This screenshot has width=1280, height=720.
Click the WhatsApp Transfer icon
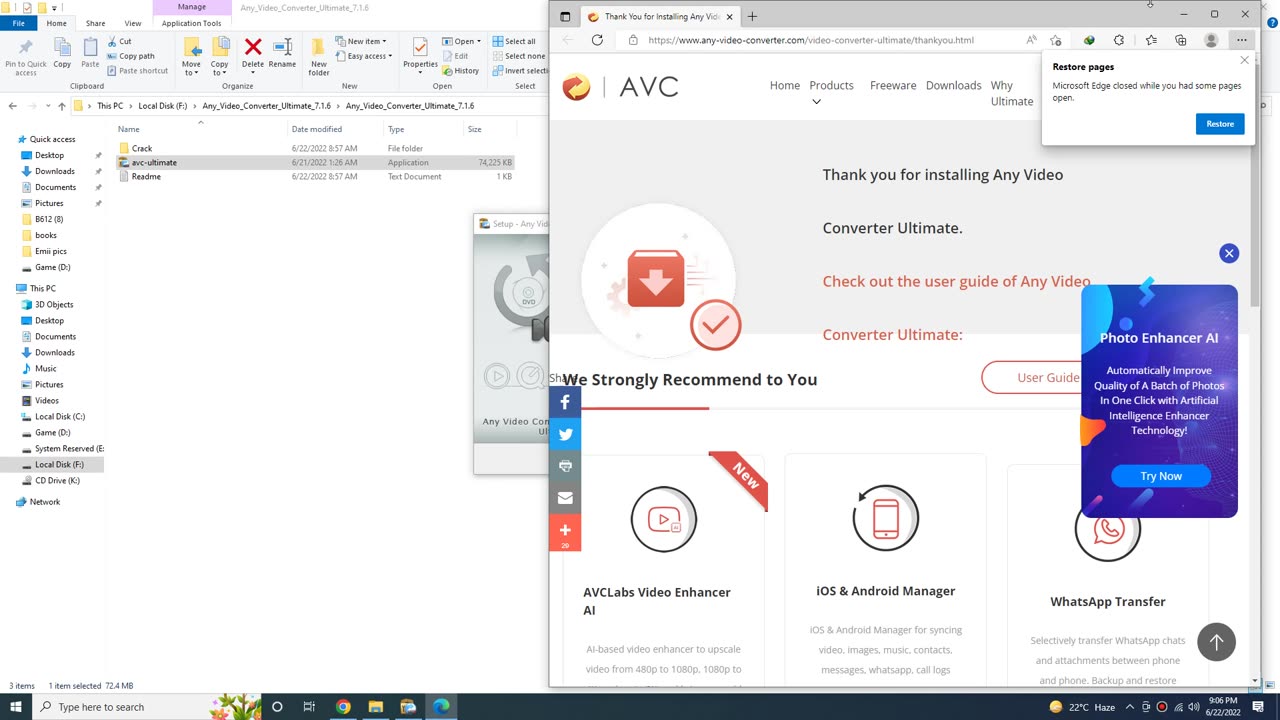pos(1108,529)
